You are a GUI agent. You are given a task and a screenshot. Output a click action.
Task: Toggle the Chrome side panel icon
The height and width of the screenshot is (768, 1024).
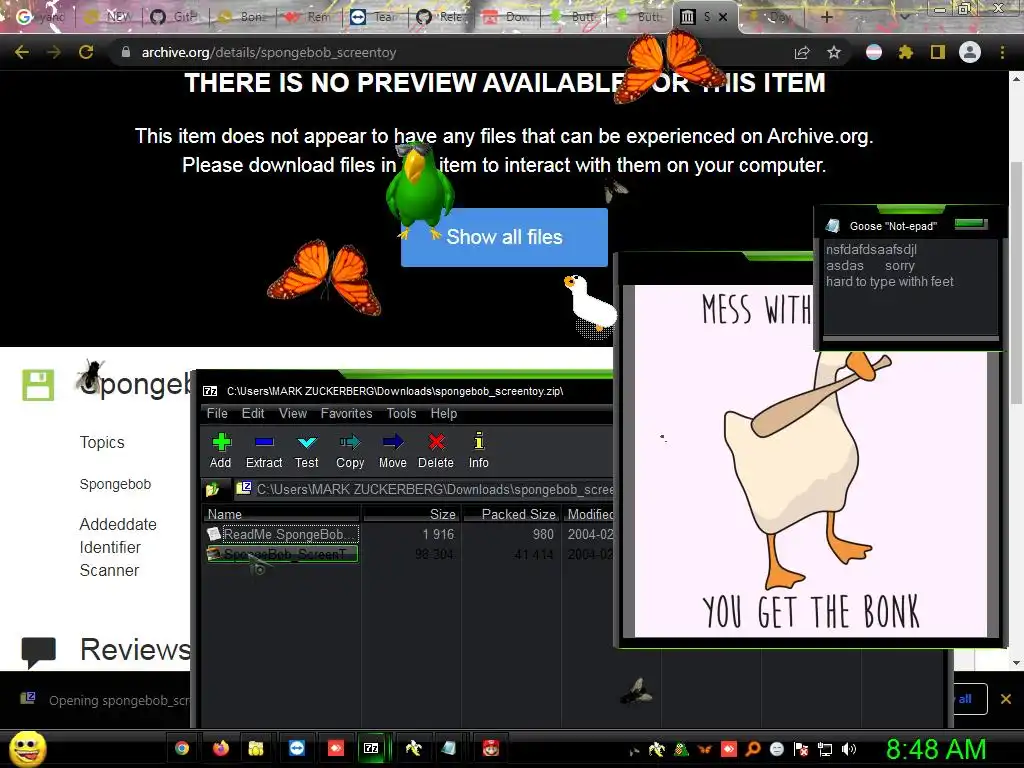click(938, 52)
